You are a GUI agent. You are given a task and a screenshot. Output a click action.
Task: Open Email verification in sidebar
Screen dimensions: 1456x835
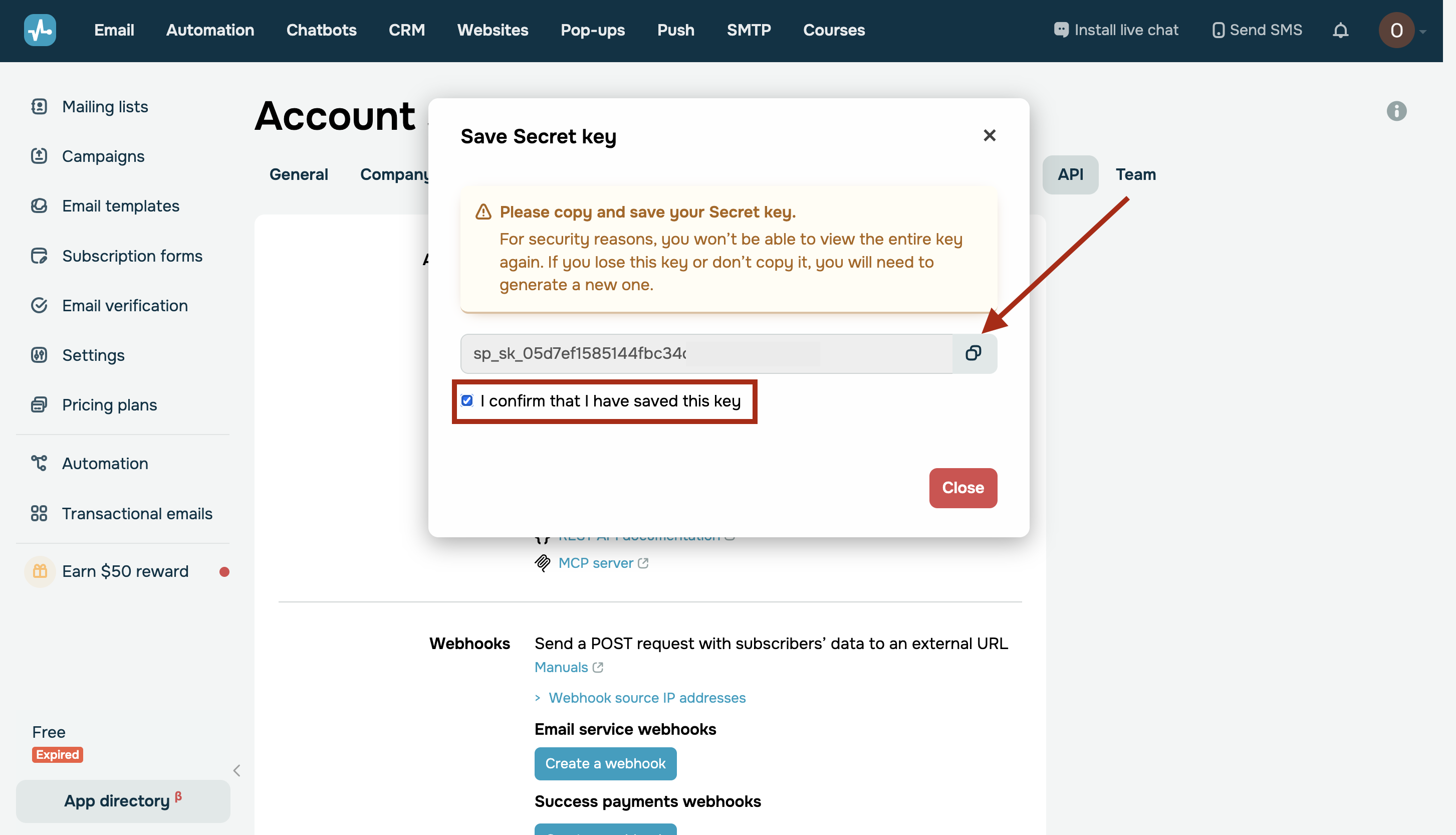pyautogui.click(x=125, y=306)
